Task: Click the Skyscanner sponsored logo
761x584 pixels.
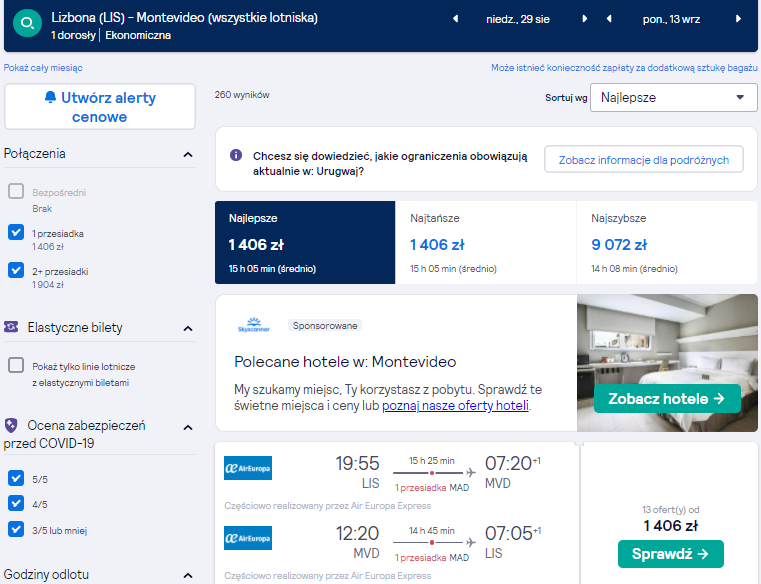Action: [254, 325]
